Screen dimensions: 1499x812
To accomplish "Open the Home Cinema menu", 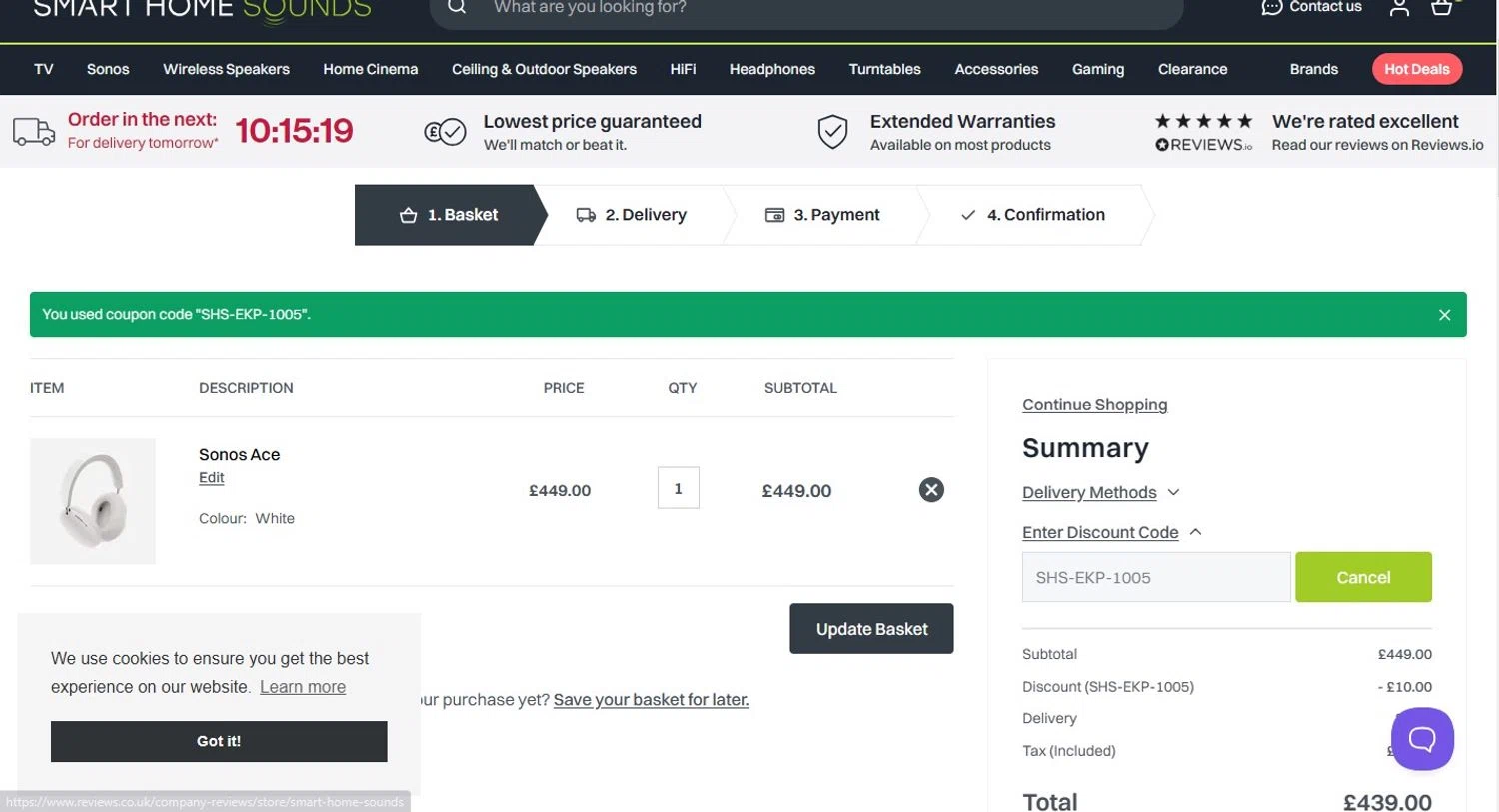I will [x=370, y=69].
